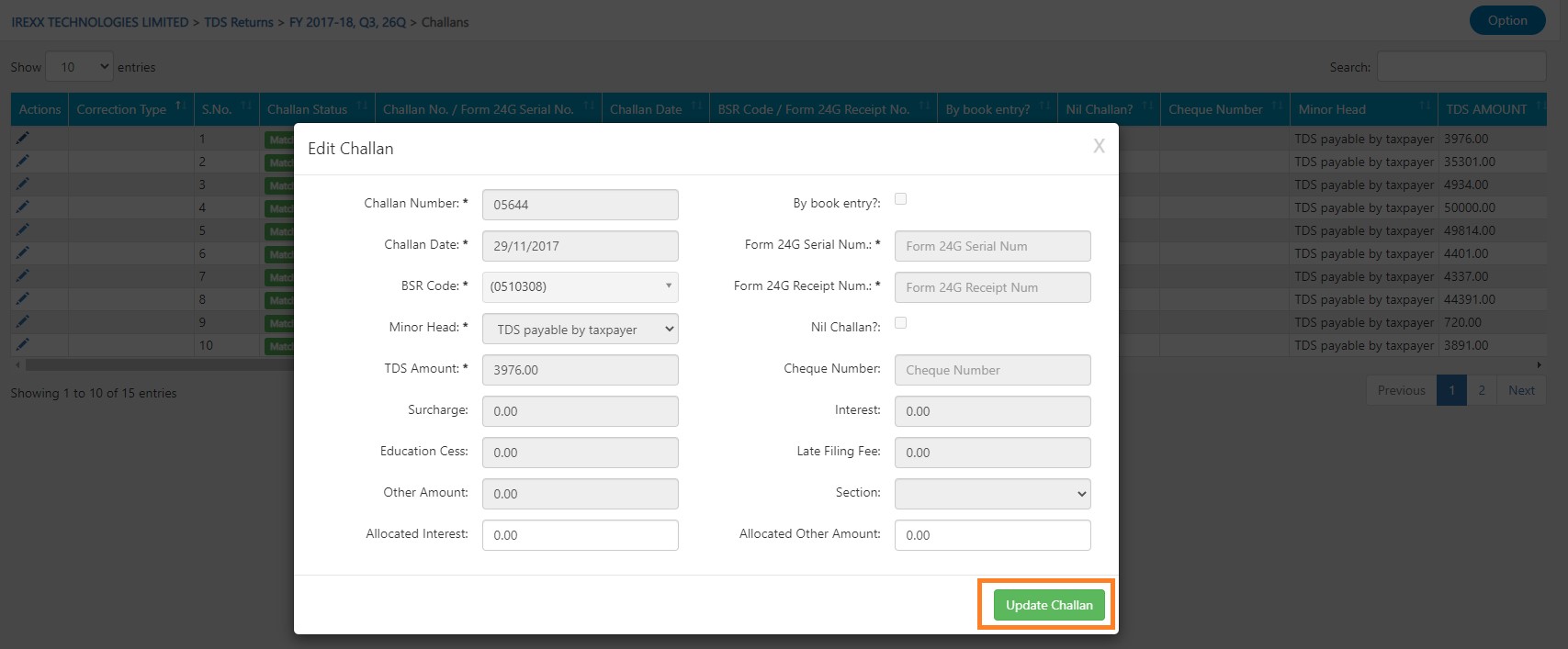Click the Form 24G Serial Num field
The height and width of the screenshot is (649, 1568).
pos(993,246)
